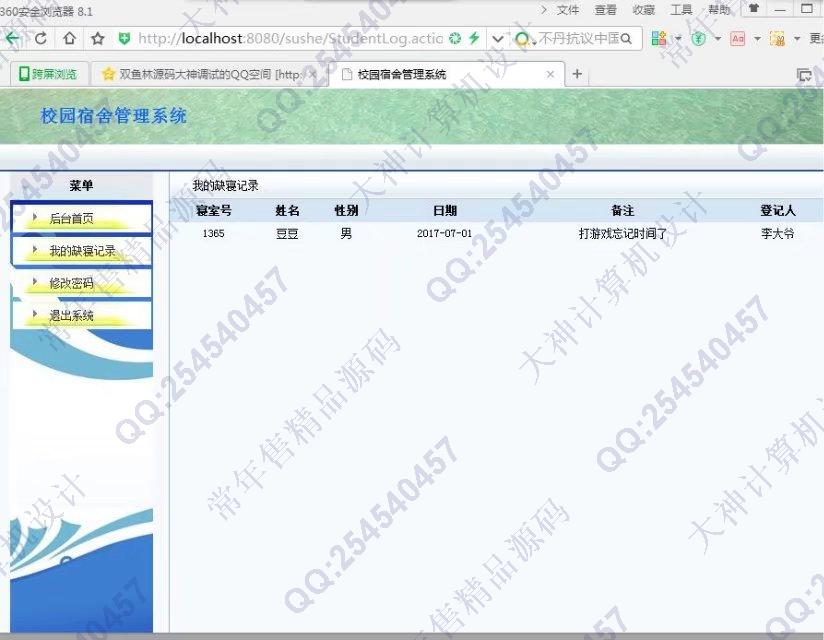The height and width of the screenshot is (640, 824).
Task: Open the 查看 menu
Action: coord(605,9)
